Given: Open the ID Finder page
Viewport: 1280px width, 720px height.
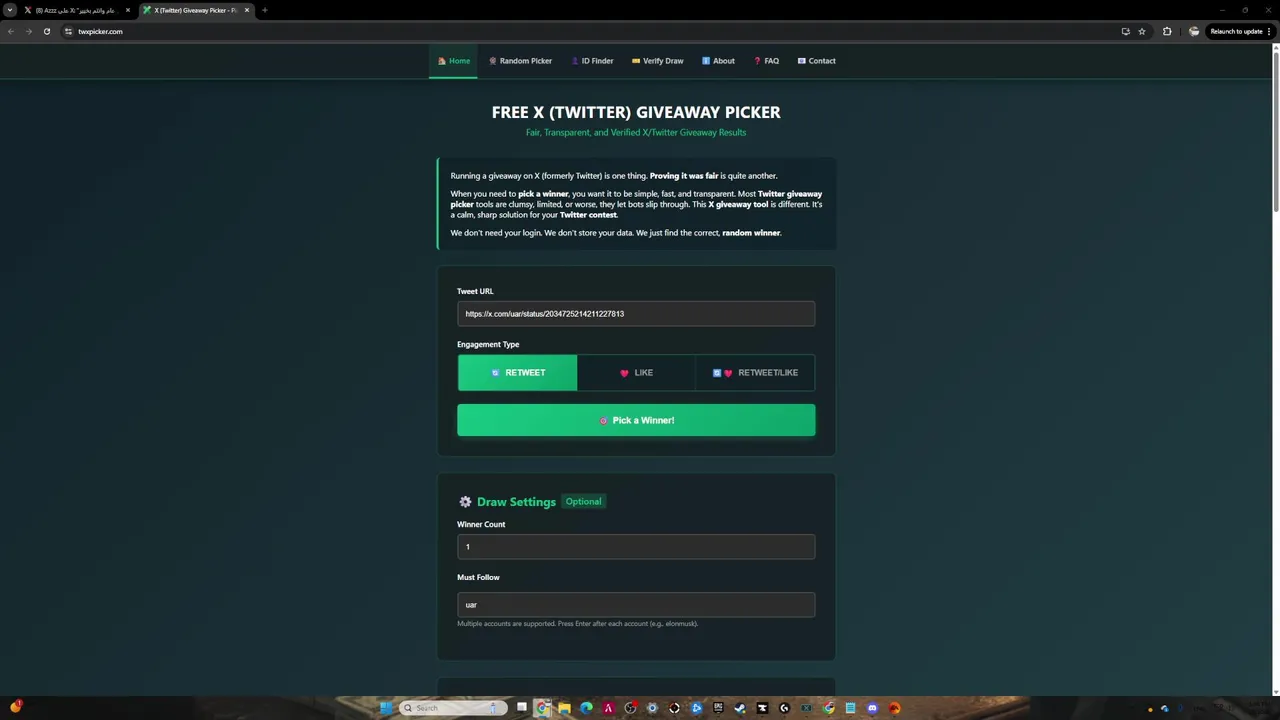Looking at the screenshot, I should tap(592, 61).
